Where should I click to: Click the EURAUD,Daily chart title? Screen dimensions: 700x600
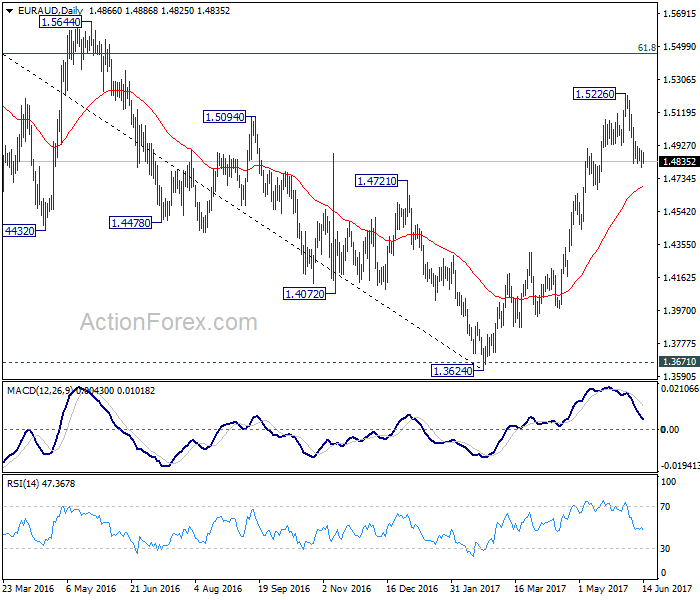(x=50, y=11)
